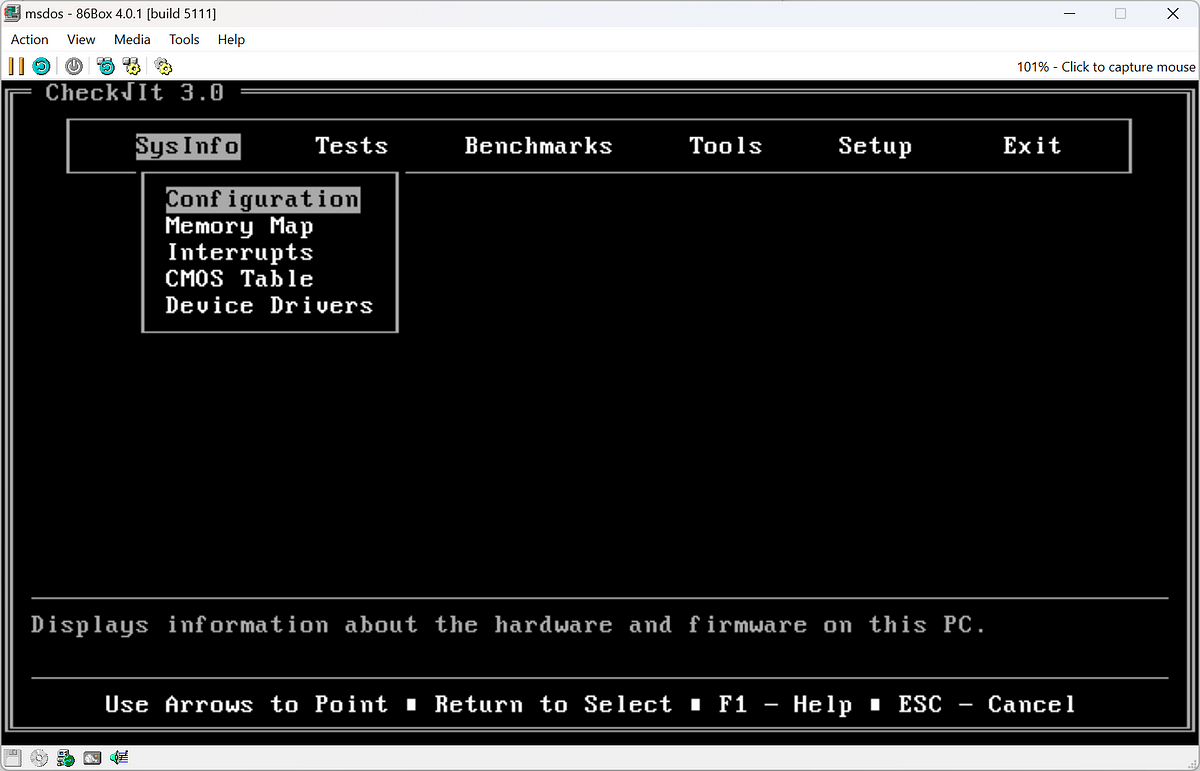Viewport: 1200px width, 771px height.
Task: Click the CD-ROM drive status icon
Action: coord(39,758)
